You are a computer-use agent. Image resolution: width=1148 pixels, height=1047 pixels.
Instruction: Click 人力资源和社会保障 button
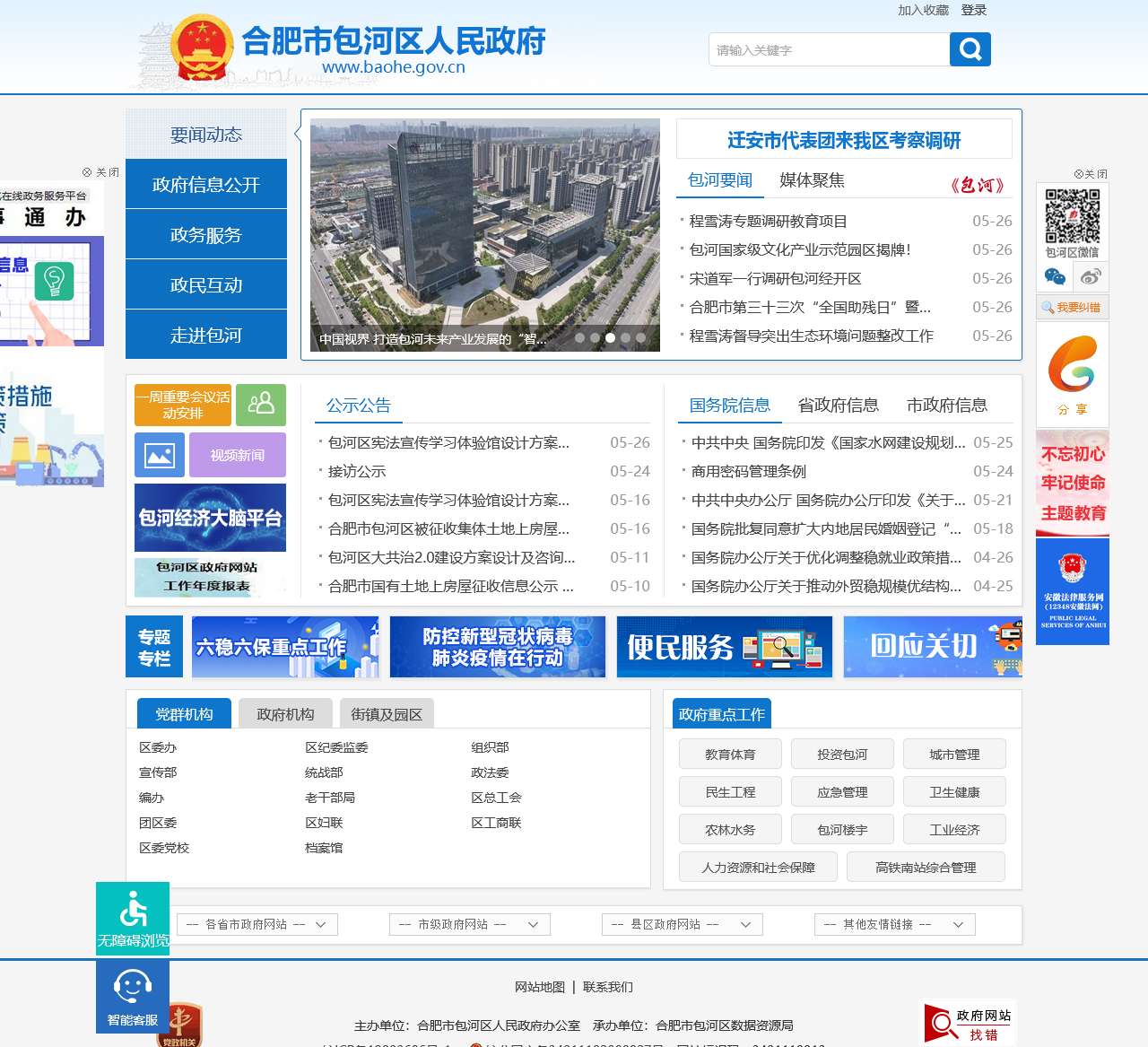[758, 868]
